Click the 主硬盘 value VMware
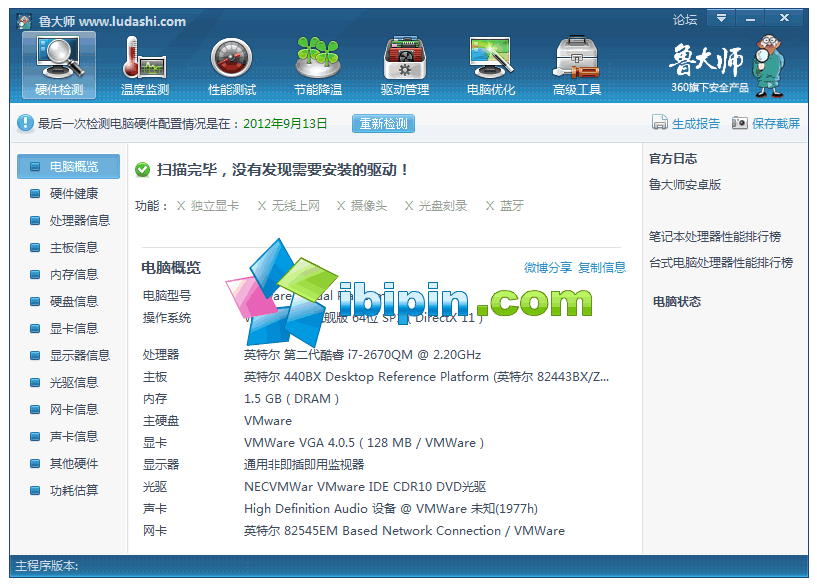Image resolution: width=817 pixels, height=586 pixels. [x=268, y=421]
